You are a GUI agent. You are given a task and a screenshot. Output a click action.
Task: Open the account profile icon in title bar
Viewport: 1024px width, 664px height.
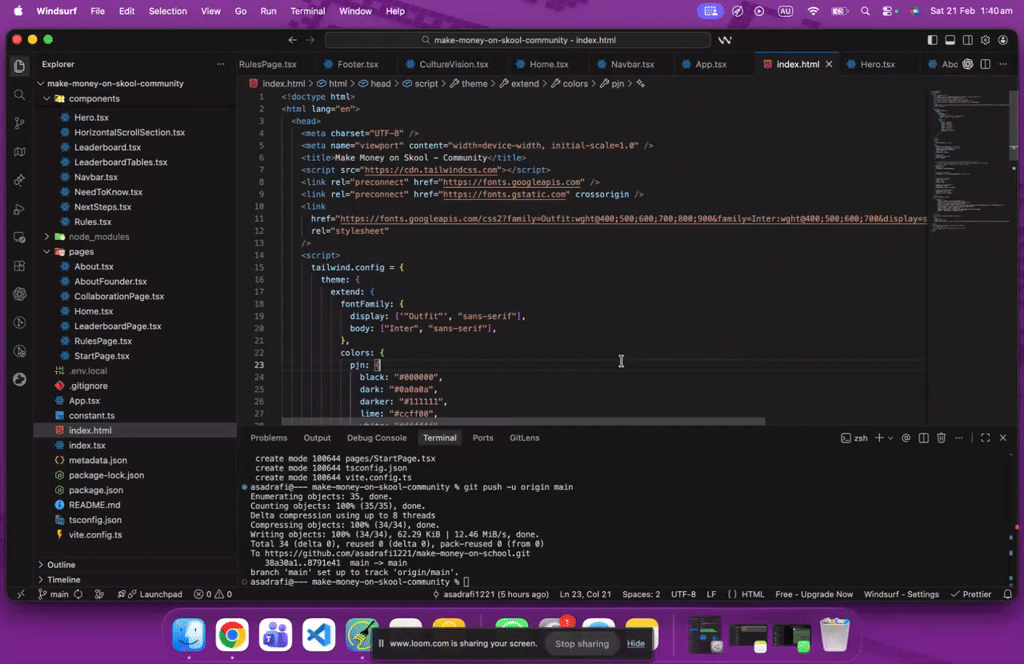click(1003, 40)
